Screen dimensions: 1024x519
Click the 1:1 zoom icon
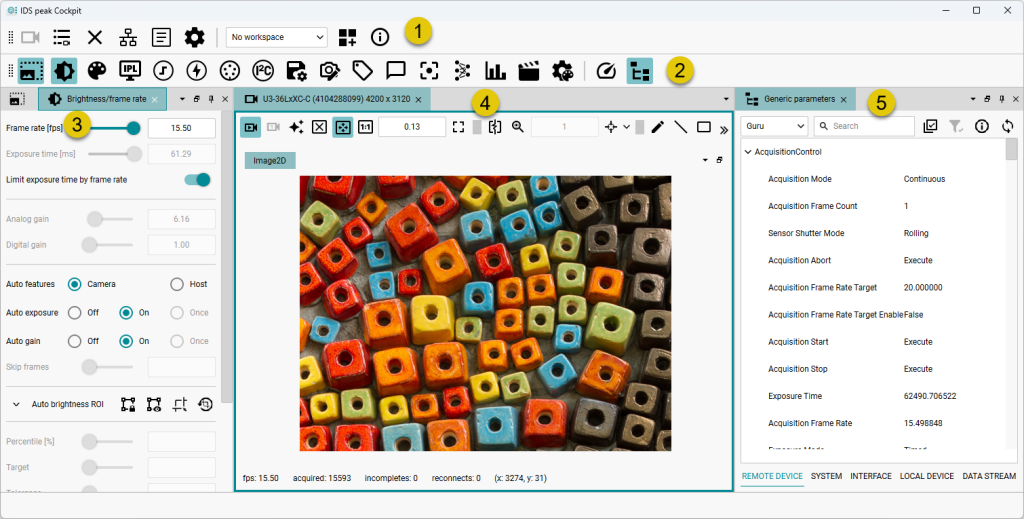(x=365, y=127)
